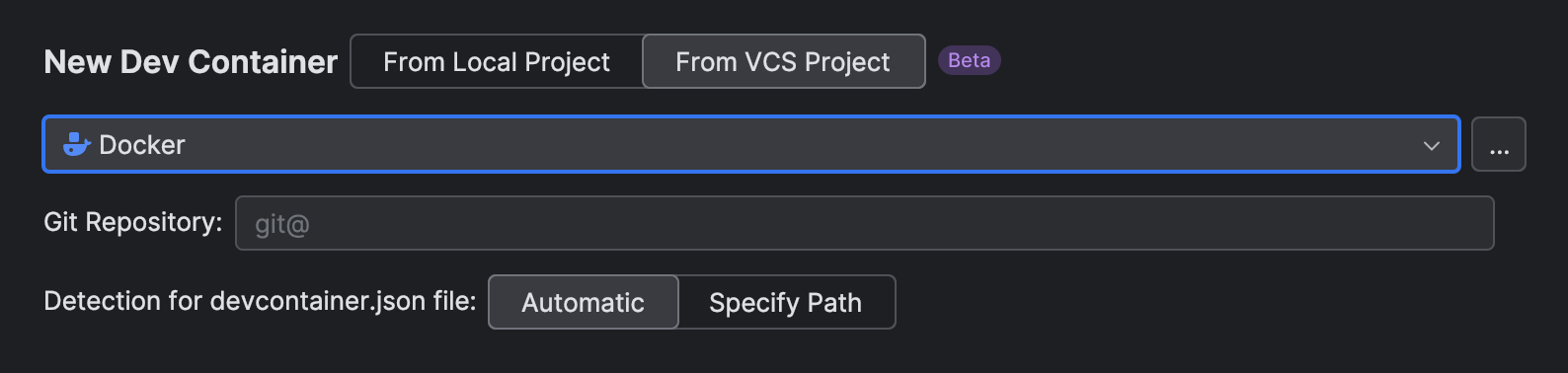Choose Specify Path detection option
Image resolution: width=1568 pixels, height=373 pixels.
click(786, 302)
